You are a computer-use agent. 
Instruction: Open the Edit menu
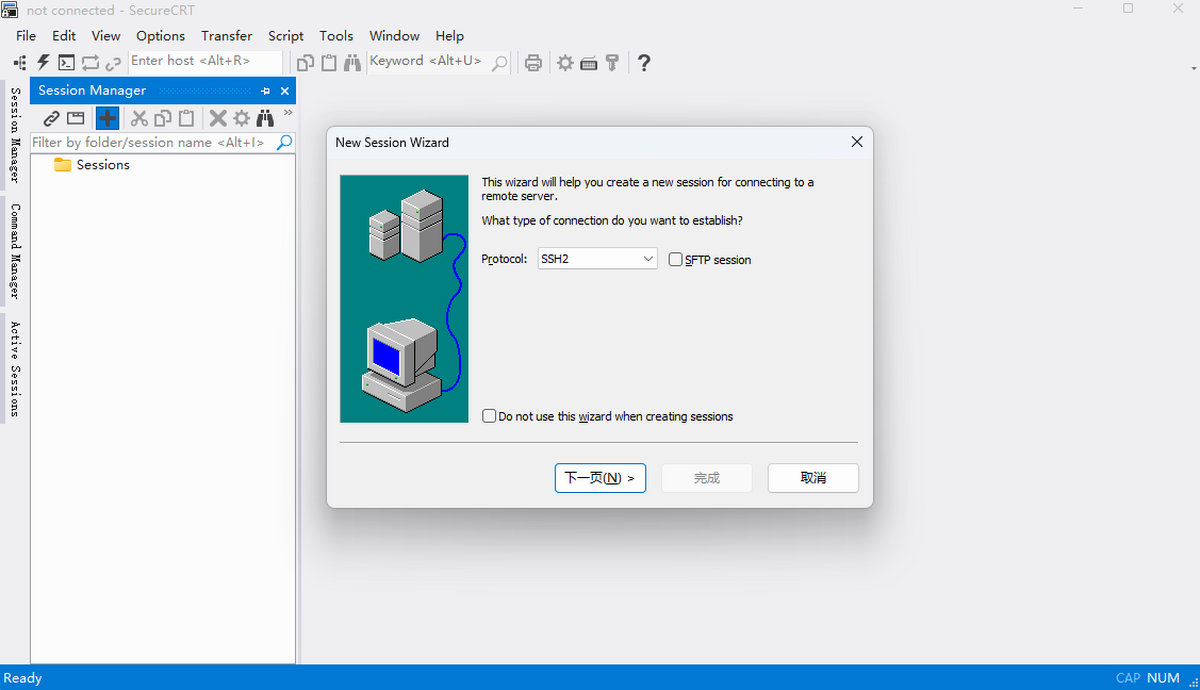tap(64, 35)
